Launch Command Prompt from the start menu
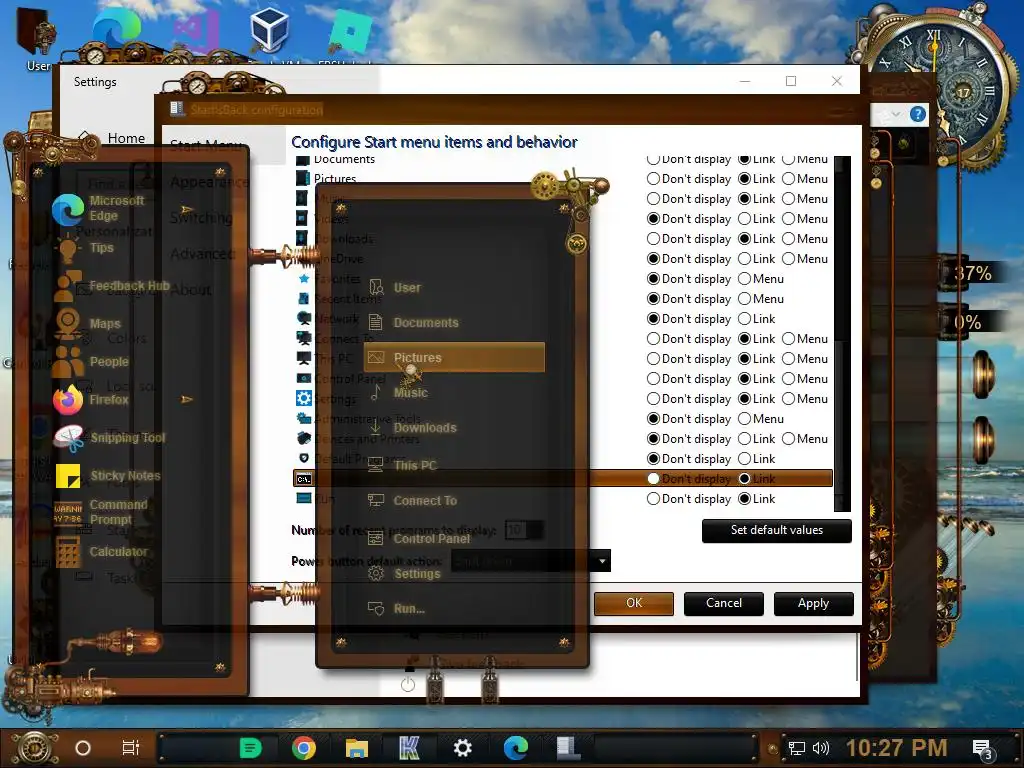This screenshot has width=1024, height=768. pyautogui.click(x=101, y=513)
